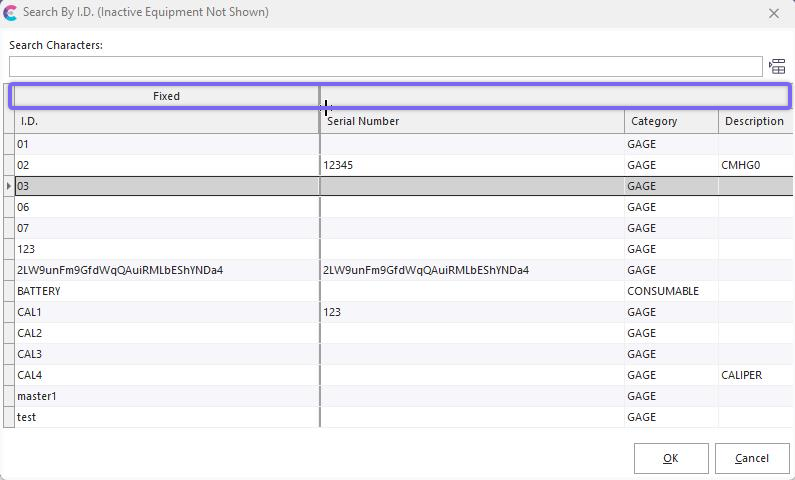The width and height of the screenshot is (795, 480).
Task: Select the row with I.D. 01
Action: tap(166, 144)
